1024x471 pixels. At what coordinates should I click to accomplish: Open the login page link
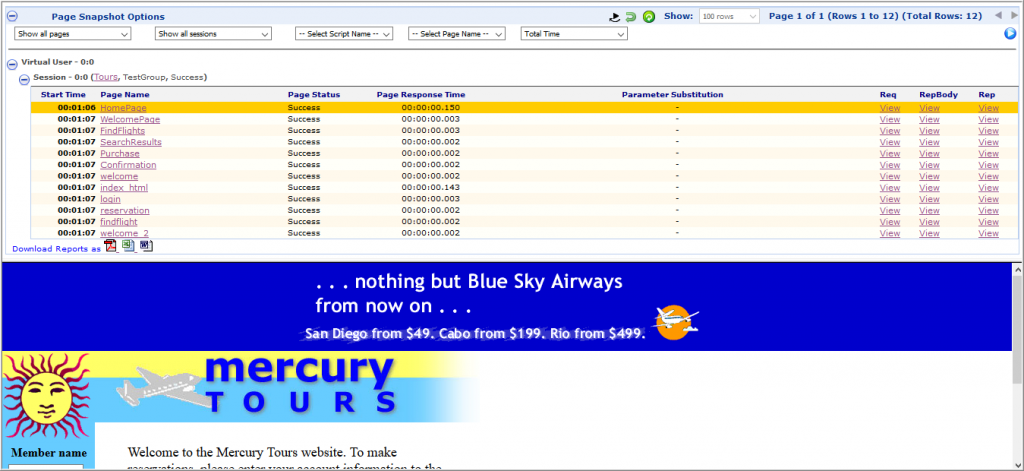pyautogui.click(x=110, y=199)
